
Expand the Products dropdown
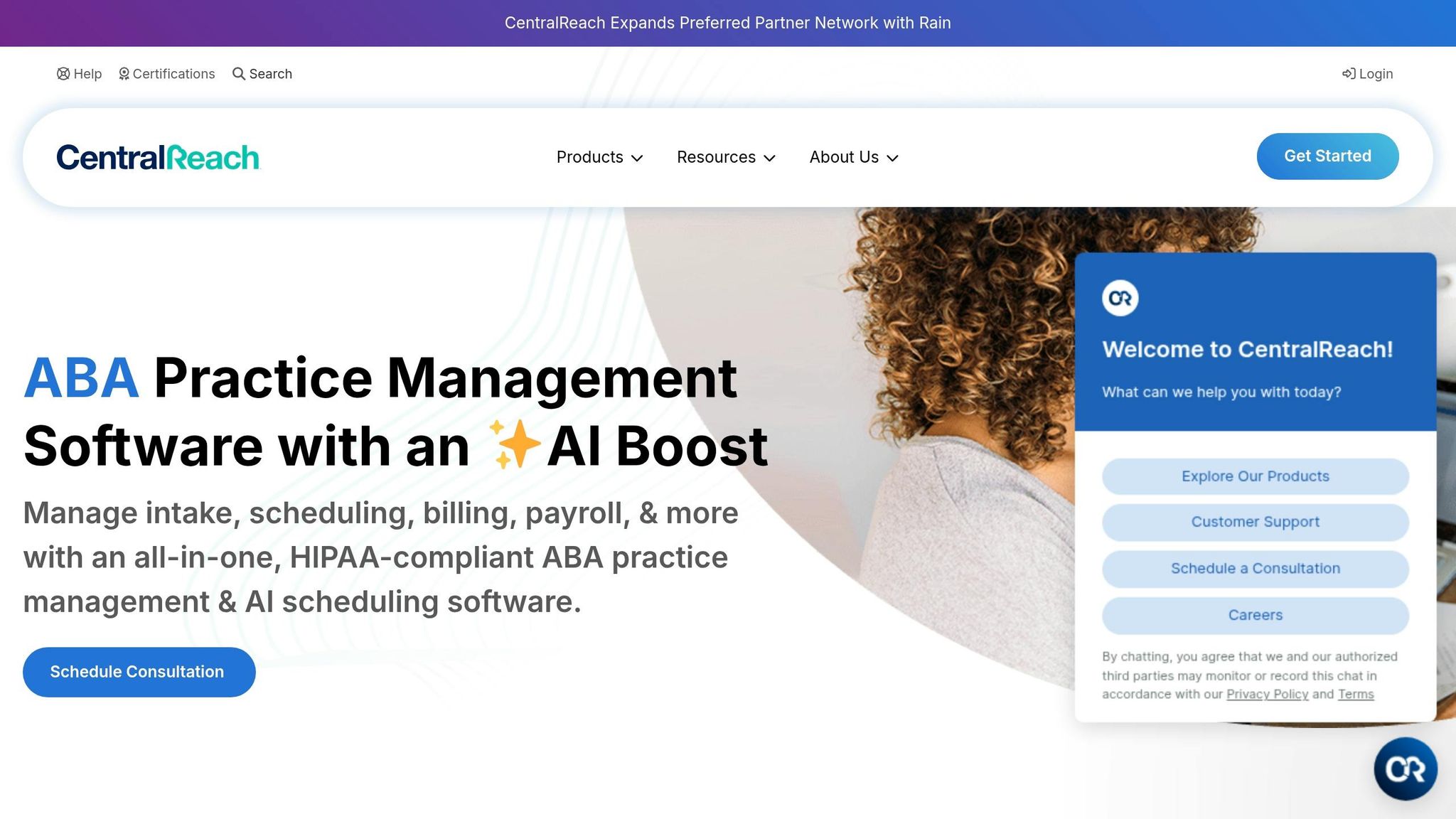[x=638, y=159]
